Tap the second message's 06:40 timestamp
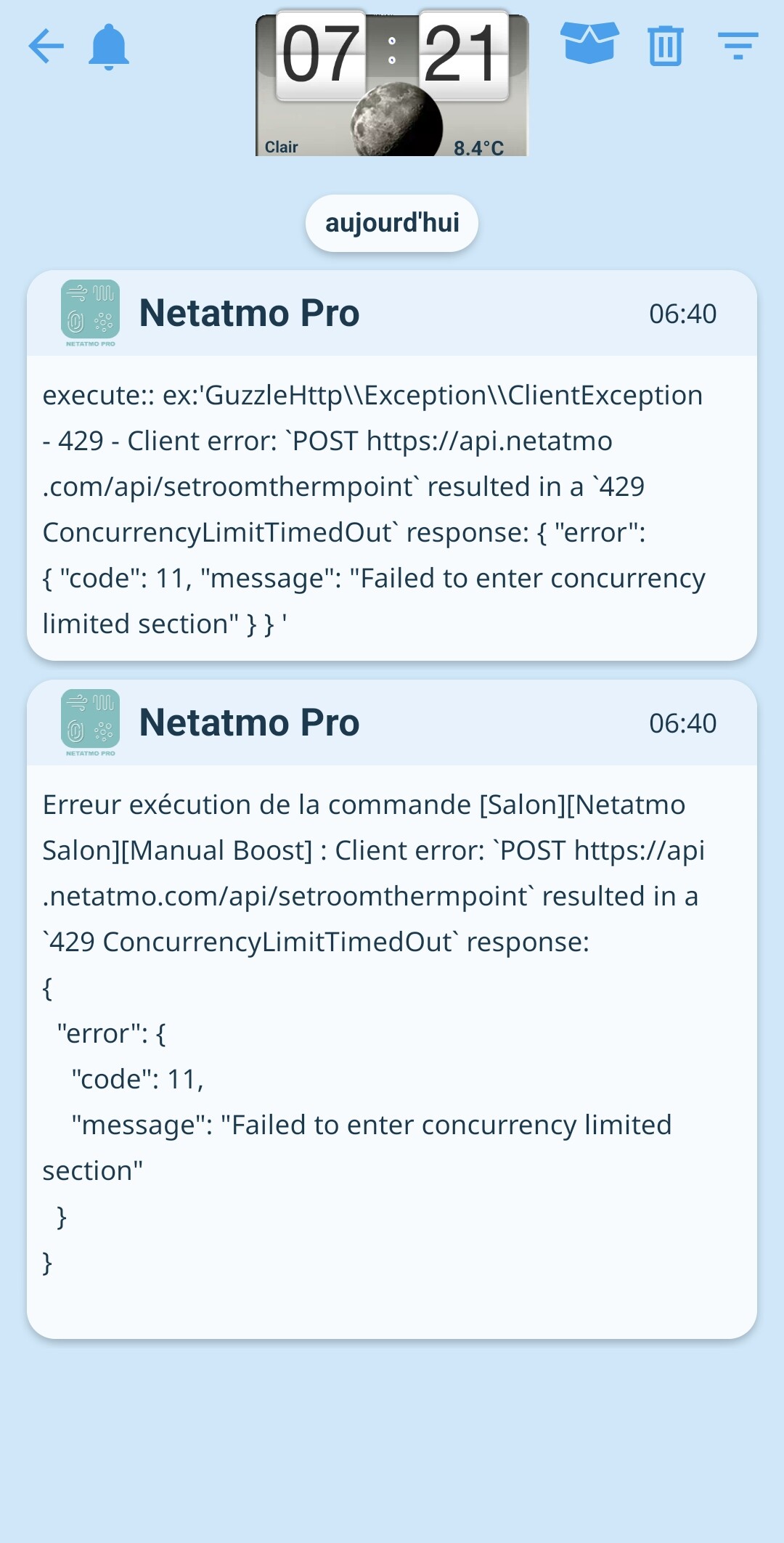Screen dimensions: 784x1543 tap(682, 723)
